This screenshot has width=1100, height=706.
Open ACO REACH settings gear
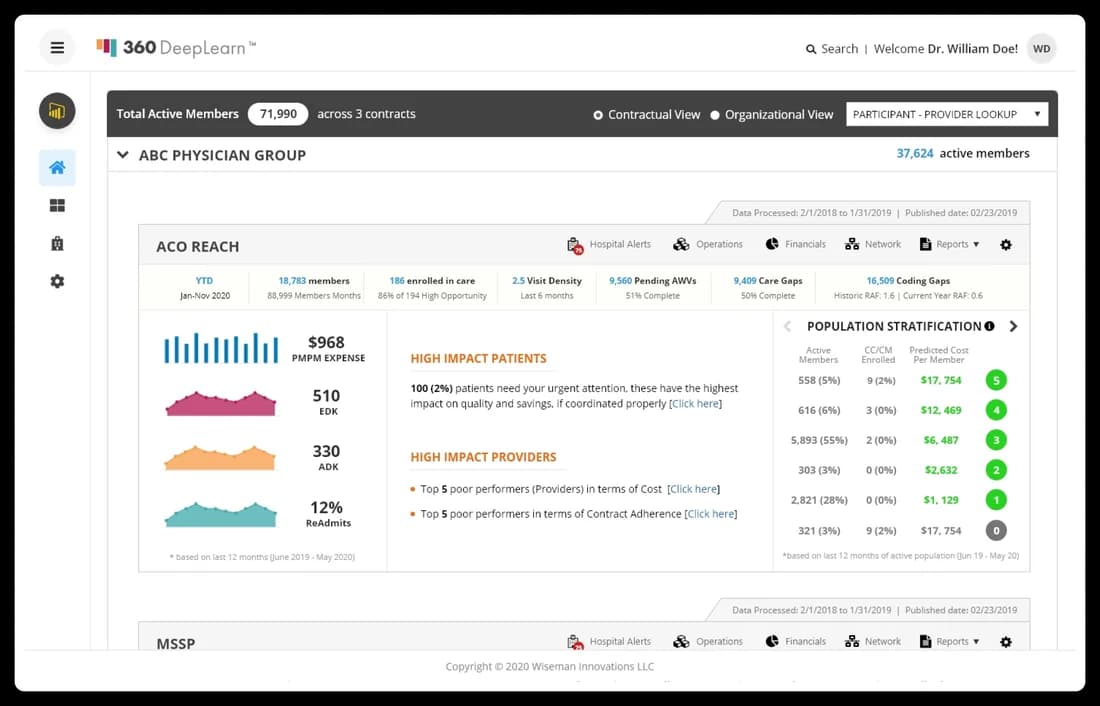pos(1006,245)
